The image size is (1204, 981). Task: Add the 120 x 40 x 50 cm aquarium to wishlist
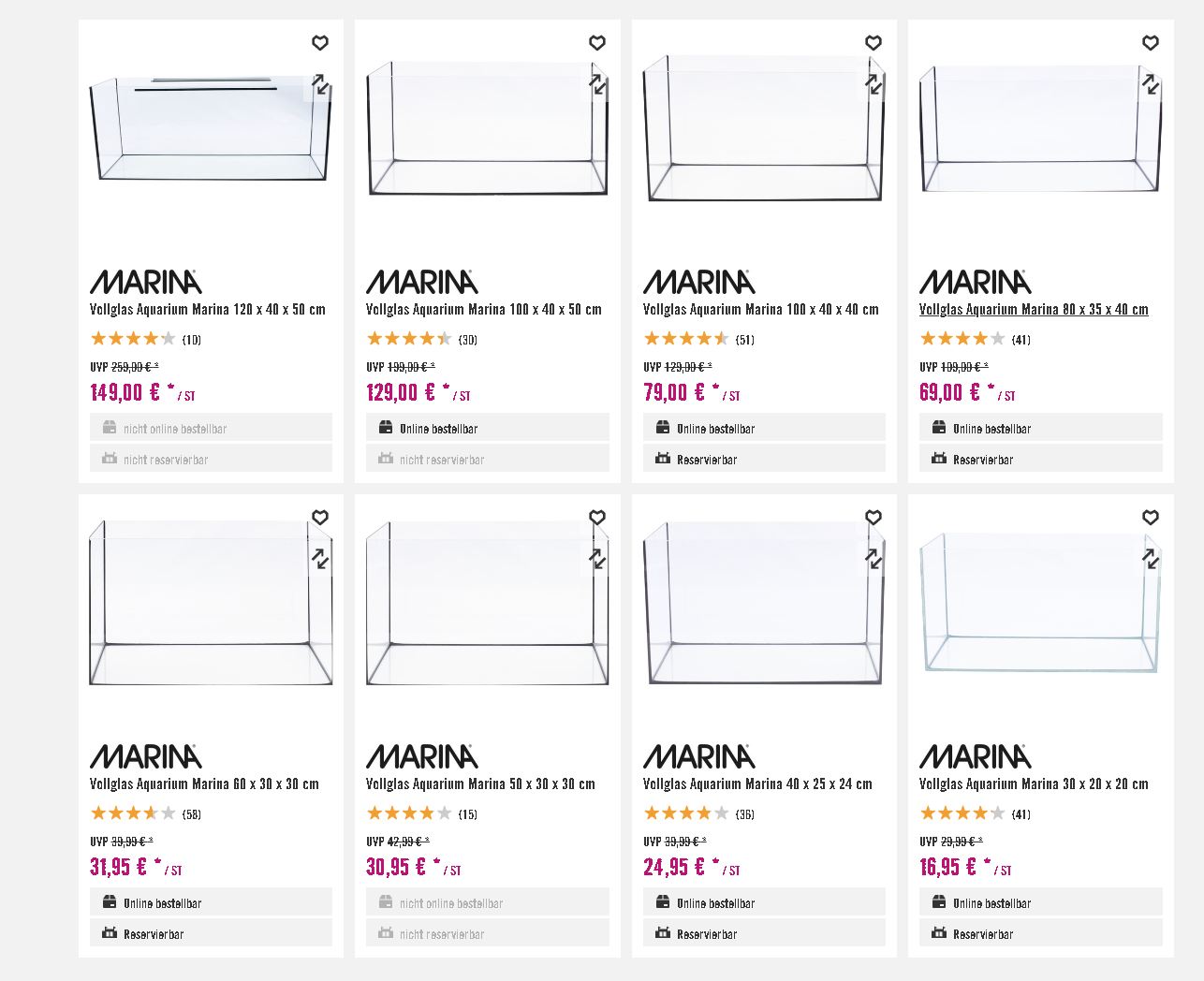(320, 43)
